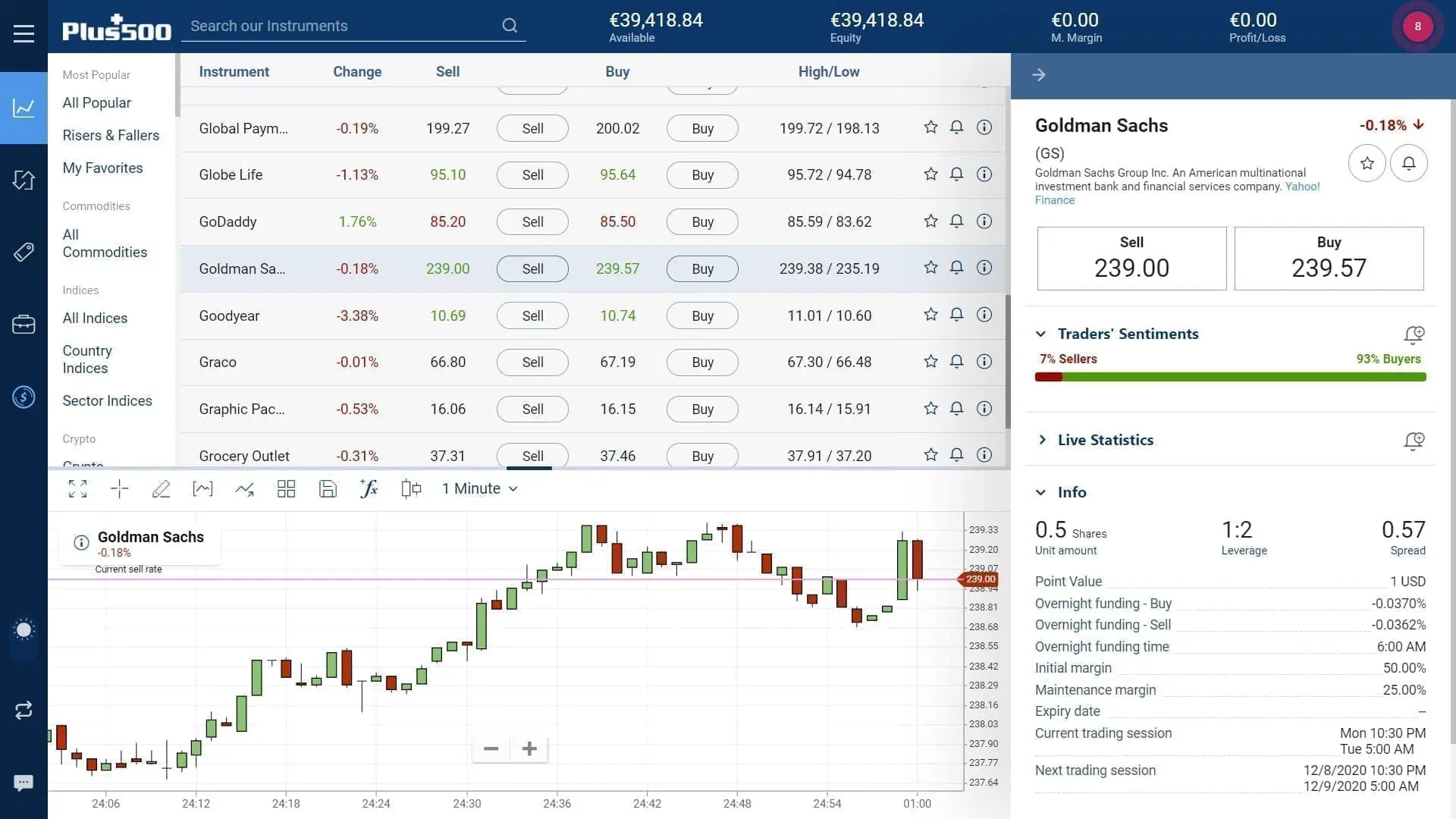
Task: Click the instruments list scrollbar
Action: 1008,362
